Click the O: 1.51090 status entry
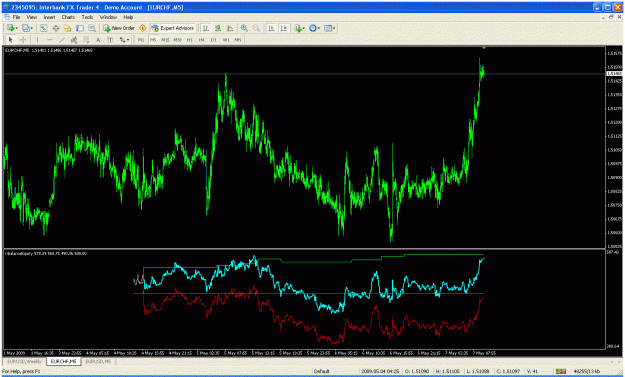 [417, 371]
